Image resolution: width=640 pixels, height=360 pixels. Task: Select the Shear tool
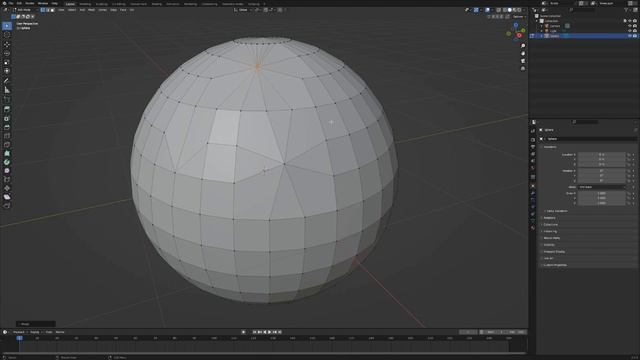pos(7,197)
